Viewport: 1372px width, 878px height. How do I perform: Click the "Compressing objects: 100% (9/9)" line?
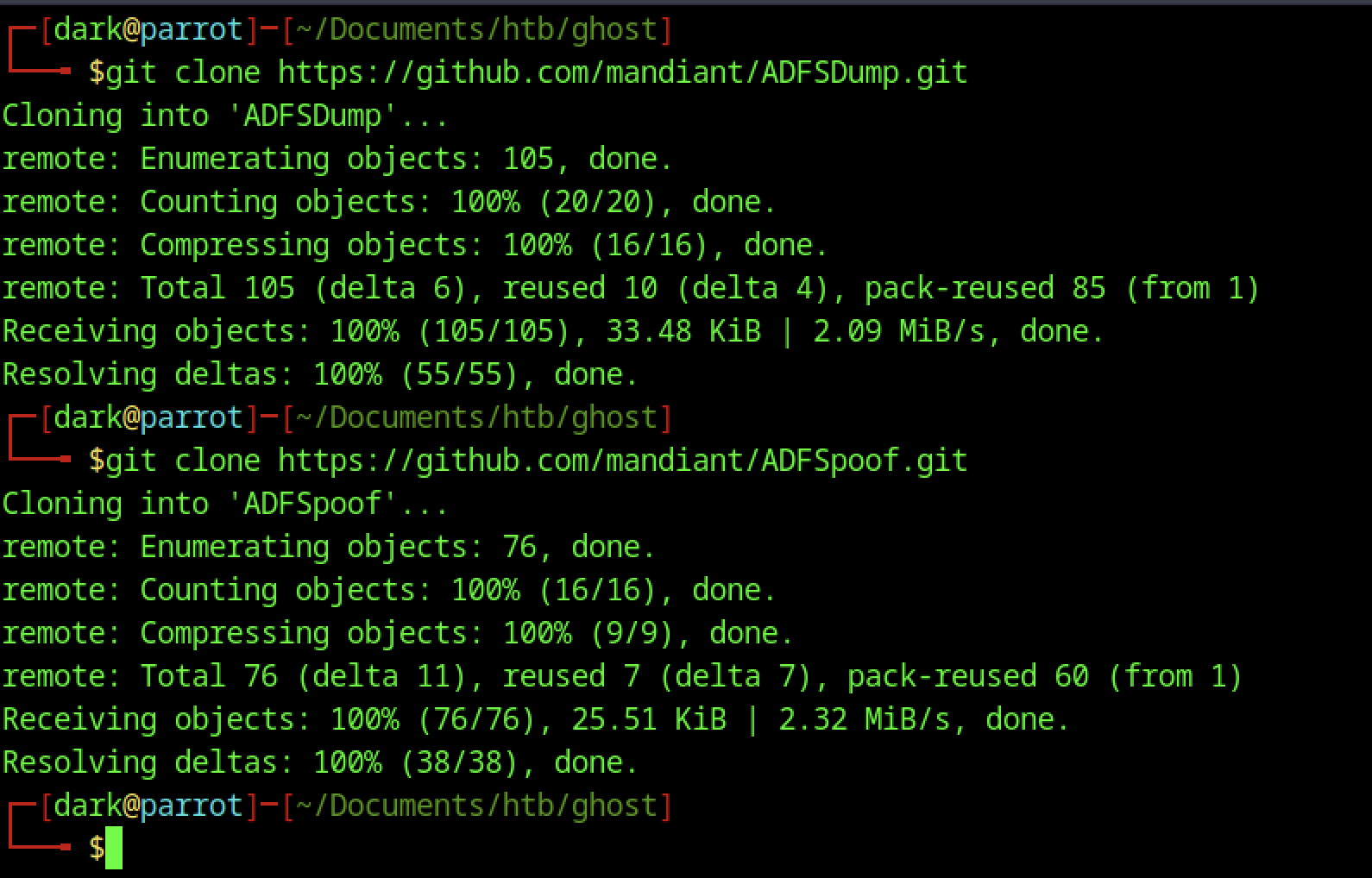[397, 633]
